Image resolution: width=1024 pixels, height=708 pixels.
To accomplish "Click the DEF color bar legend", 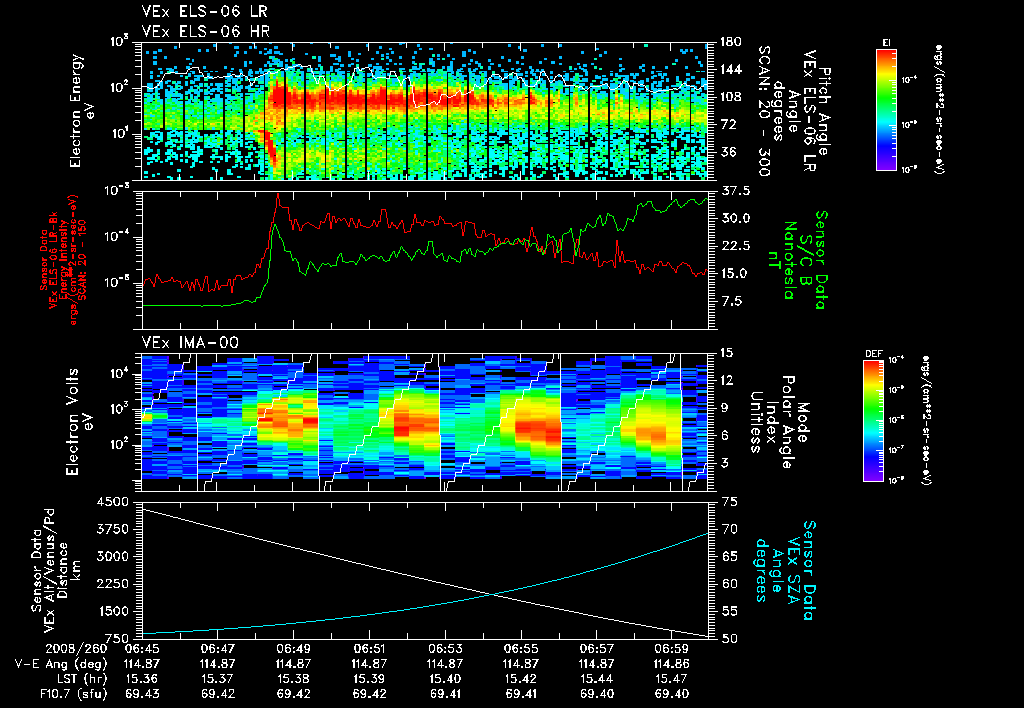I will tap(874, 421).
